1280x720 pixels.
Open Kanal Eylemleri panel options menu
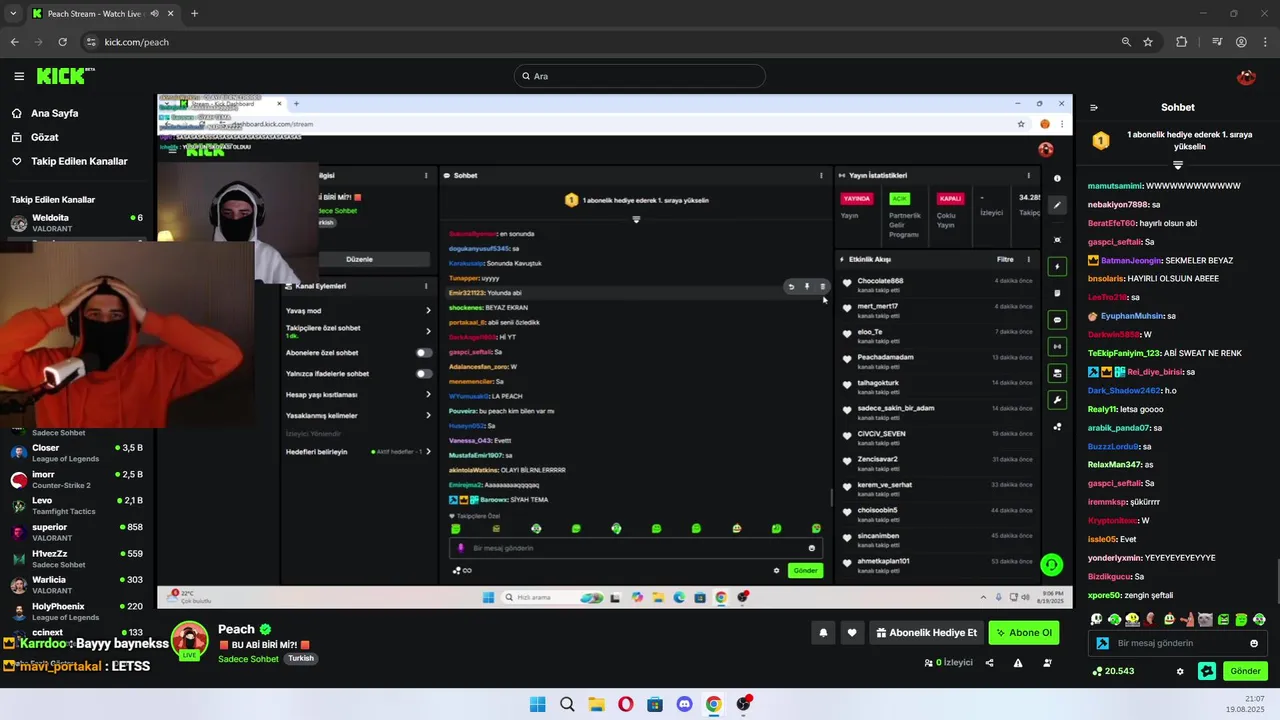point(426,286)
